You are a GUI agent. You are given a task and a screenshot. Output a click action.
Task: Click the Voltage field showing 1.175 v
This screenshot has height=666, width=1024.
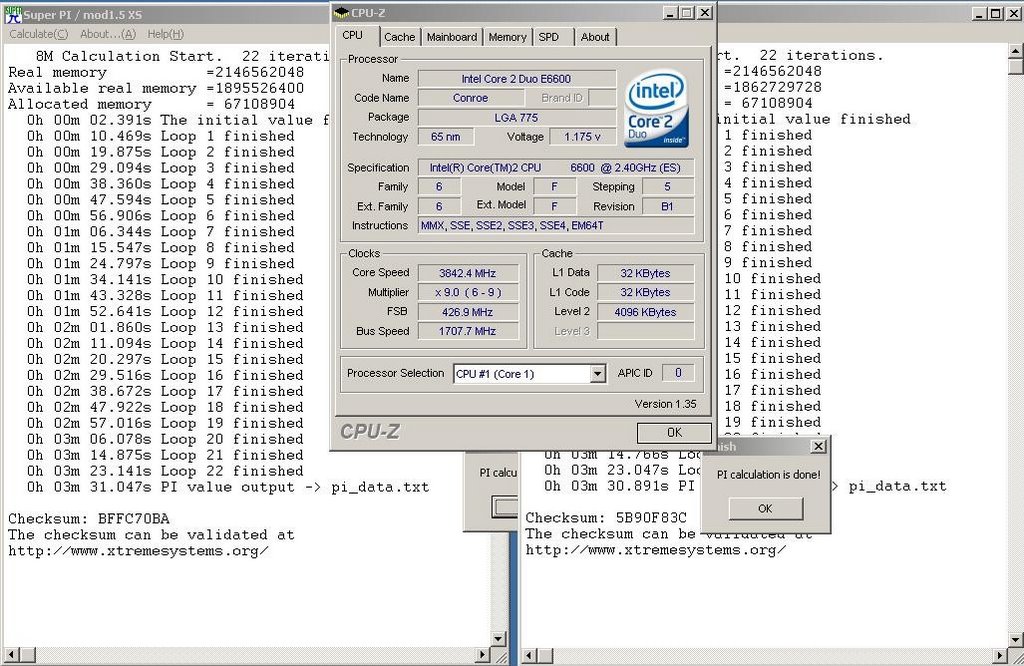(582, 137)
